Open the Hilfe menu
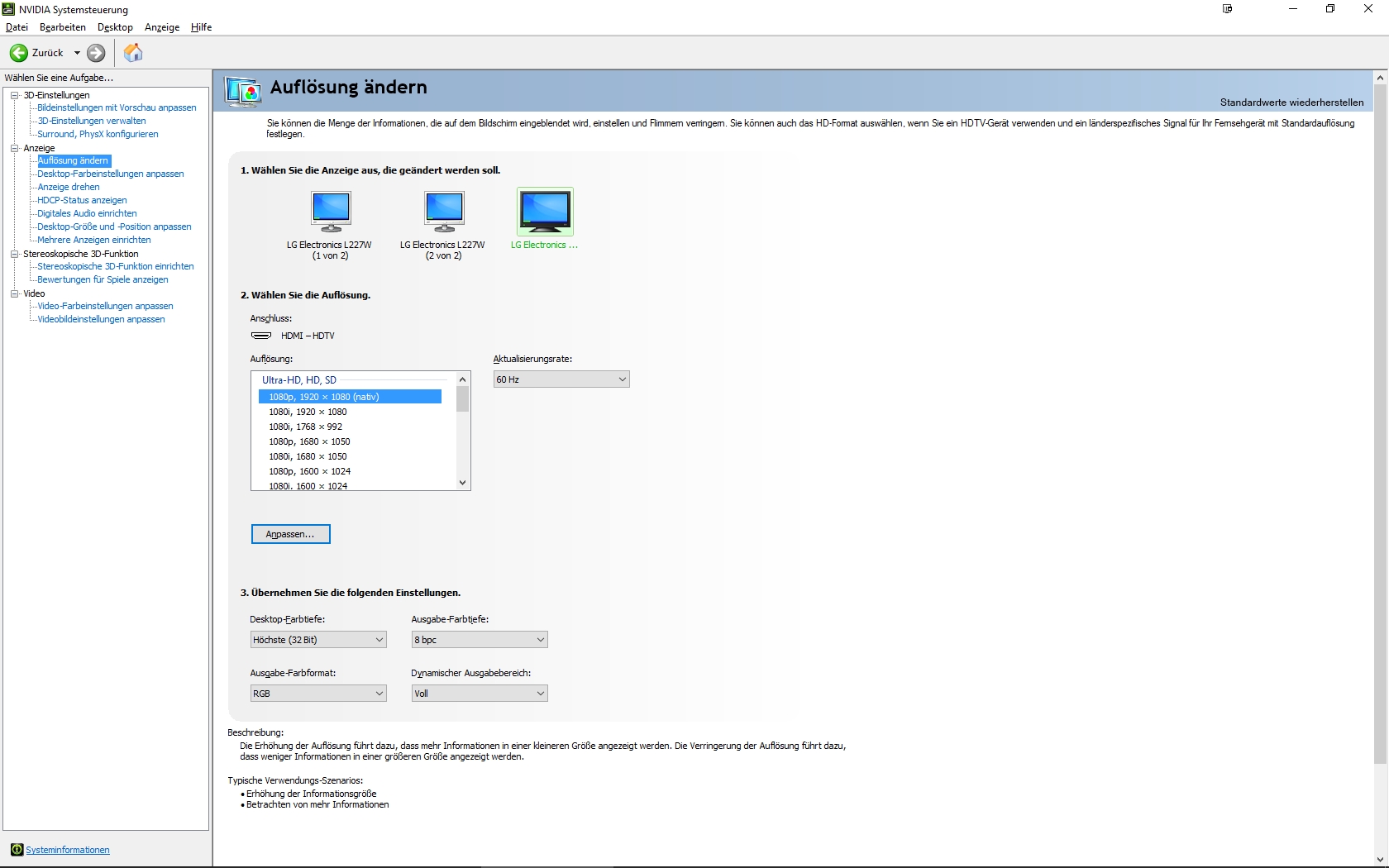 (201, 27)
